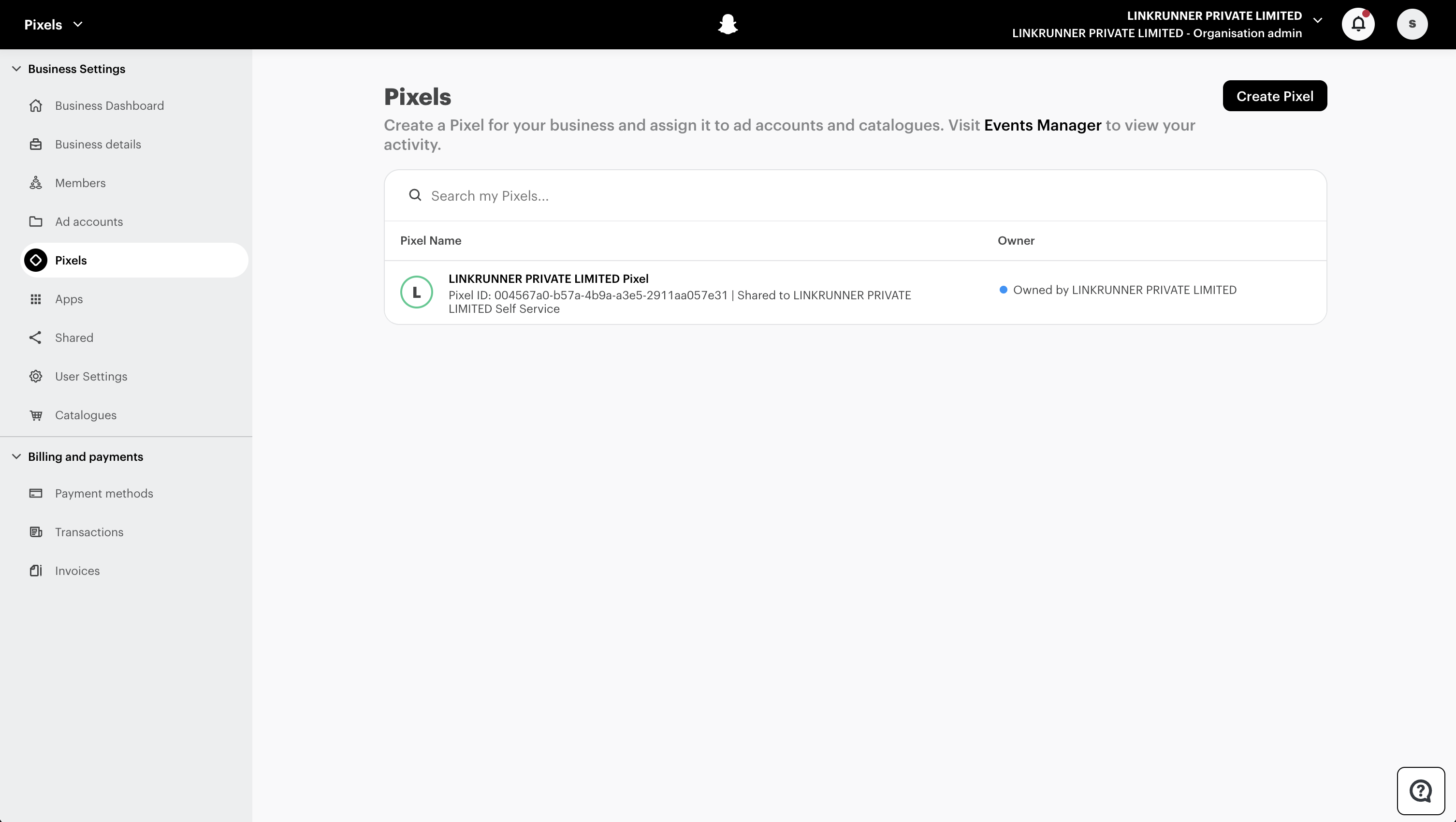1456x822 pixels.
Task: Click the Members people icon
Action: click(36, 183)
